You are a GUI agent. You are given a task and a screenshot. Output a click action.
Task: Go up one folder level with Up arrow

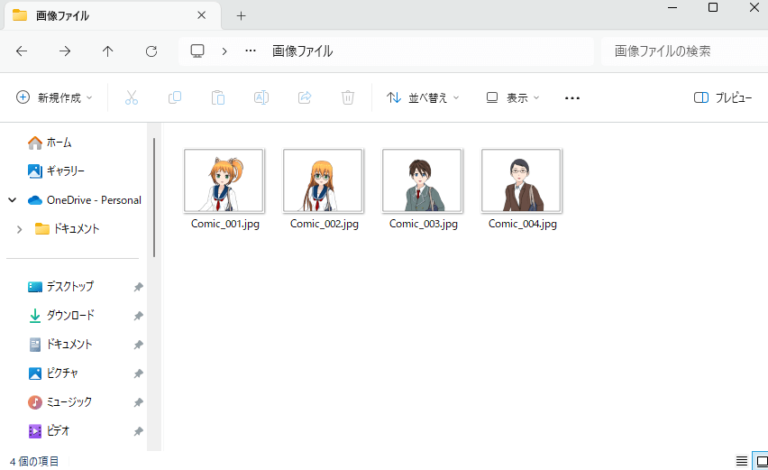click(108, 51)
